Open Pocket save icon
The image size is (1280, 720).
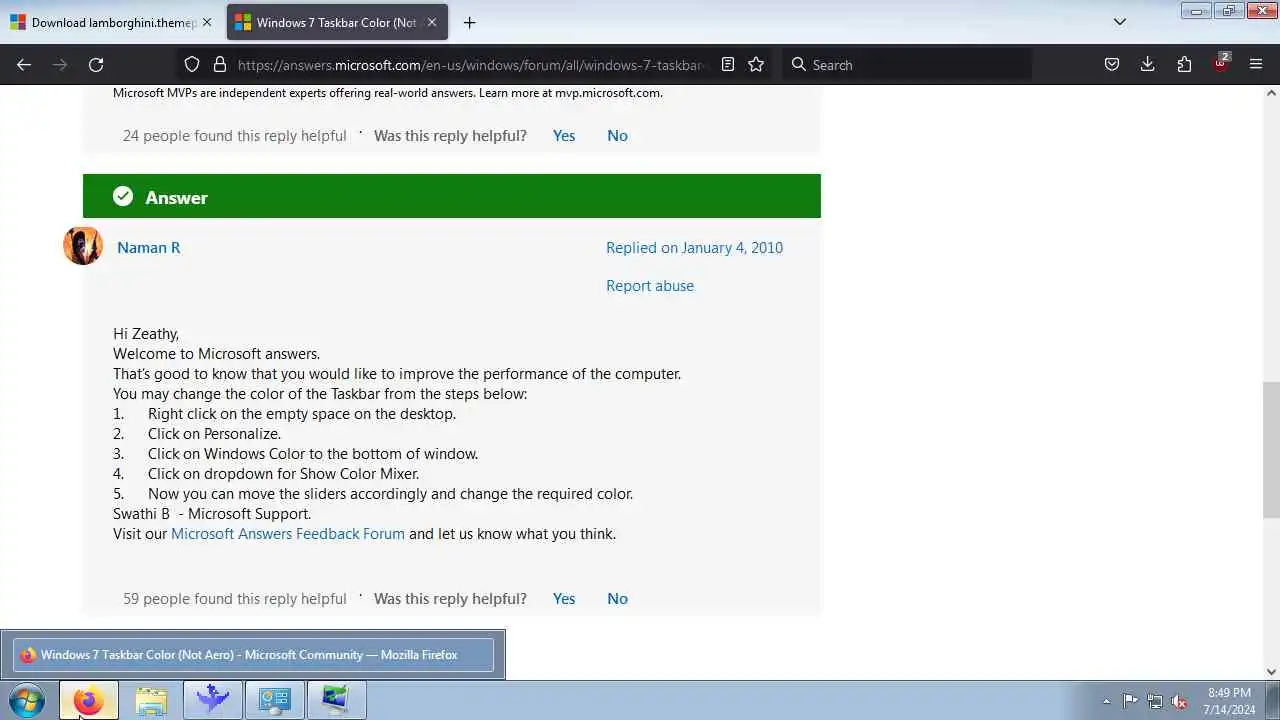[1111, 64]
